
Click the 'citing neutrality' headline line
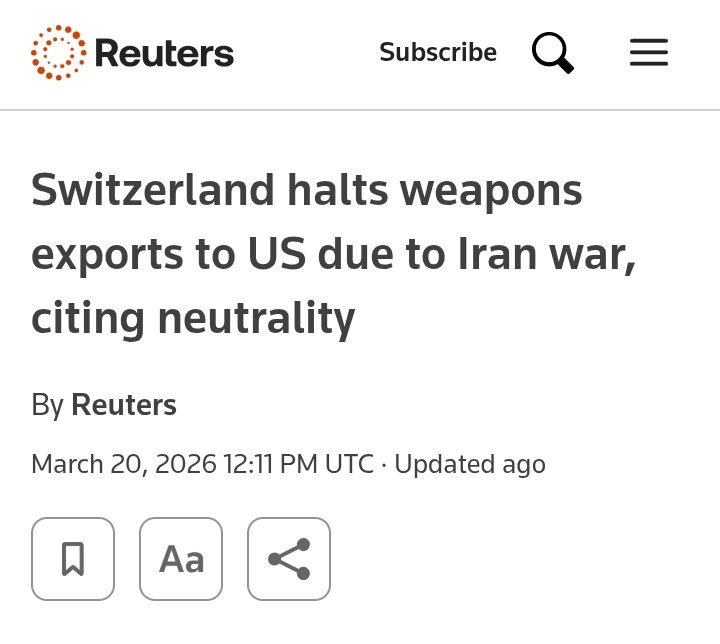pos(193,318)
